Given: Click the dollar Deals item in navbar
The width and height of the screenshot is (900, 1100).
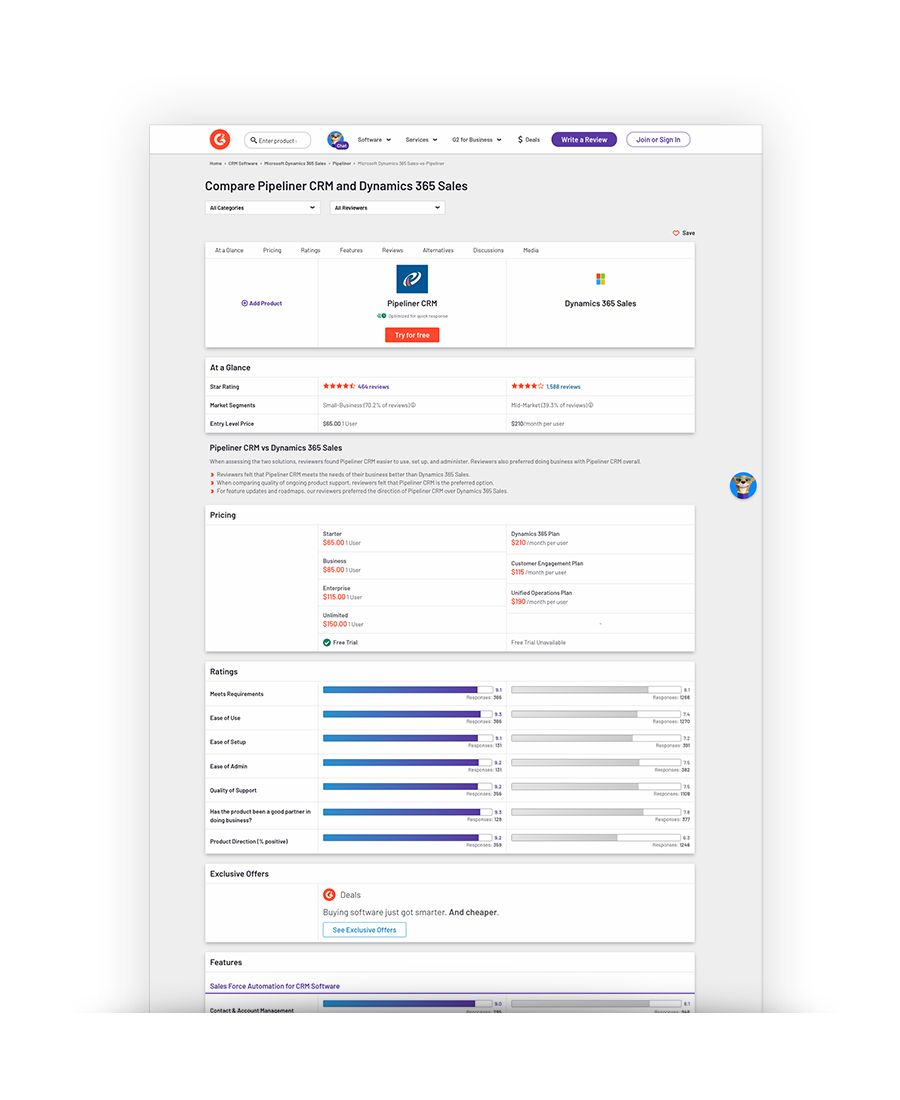Looking at the screenshot, I should [529, 140].
